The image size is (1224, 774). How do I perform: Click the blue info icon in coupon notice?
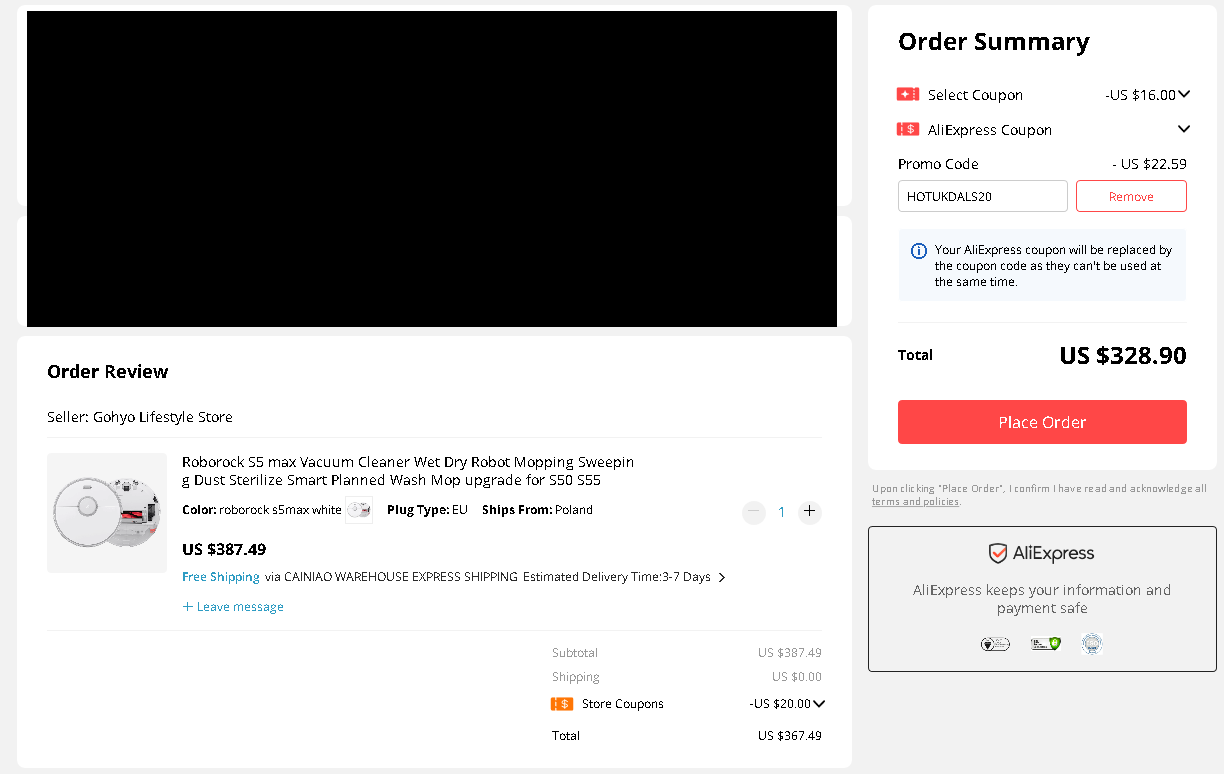(x=919, y=251)
